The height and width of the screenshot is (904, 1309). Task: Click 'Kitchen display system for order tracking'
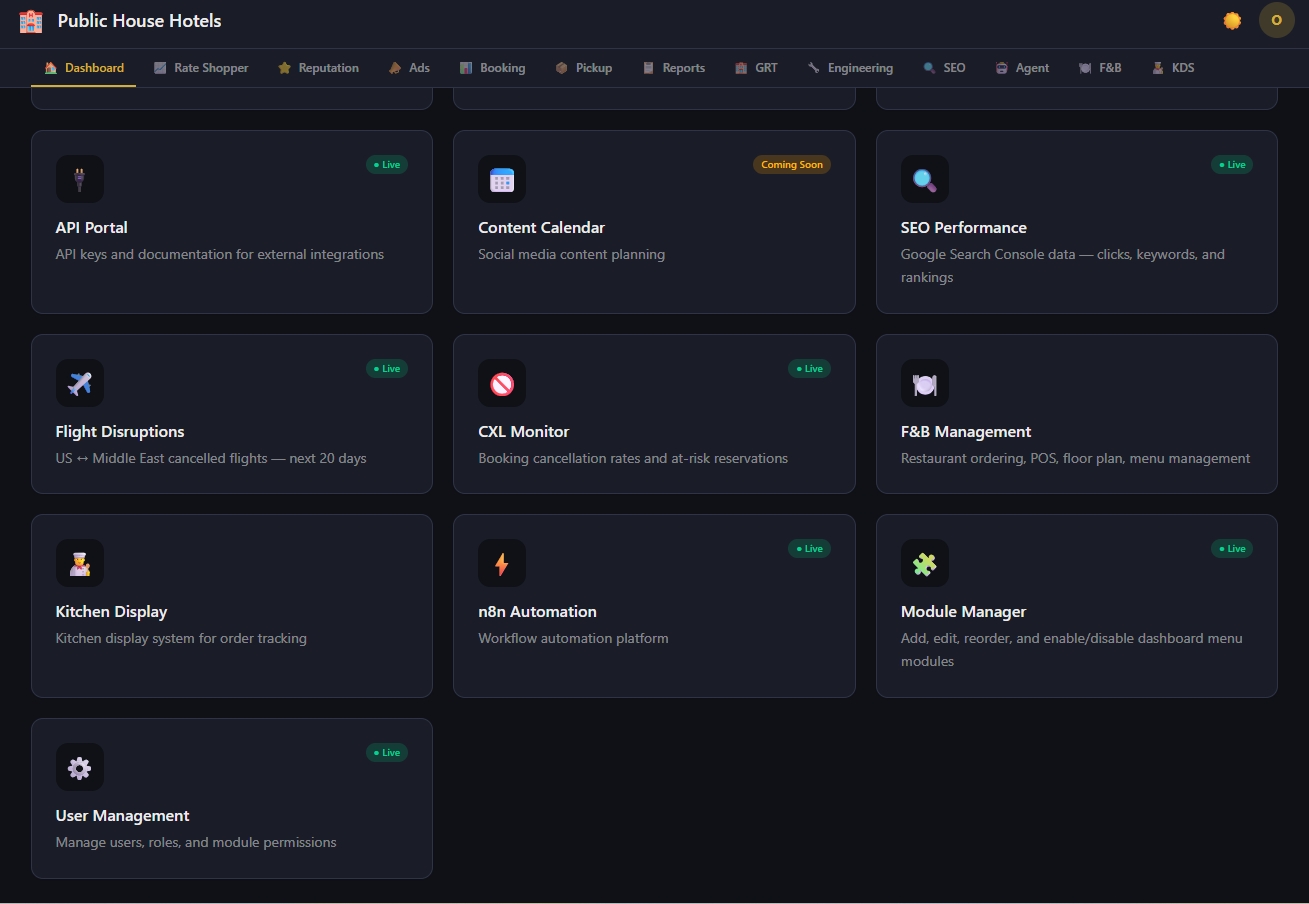pos(181,639)
